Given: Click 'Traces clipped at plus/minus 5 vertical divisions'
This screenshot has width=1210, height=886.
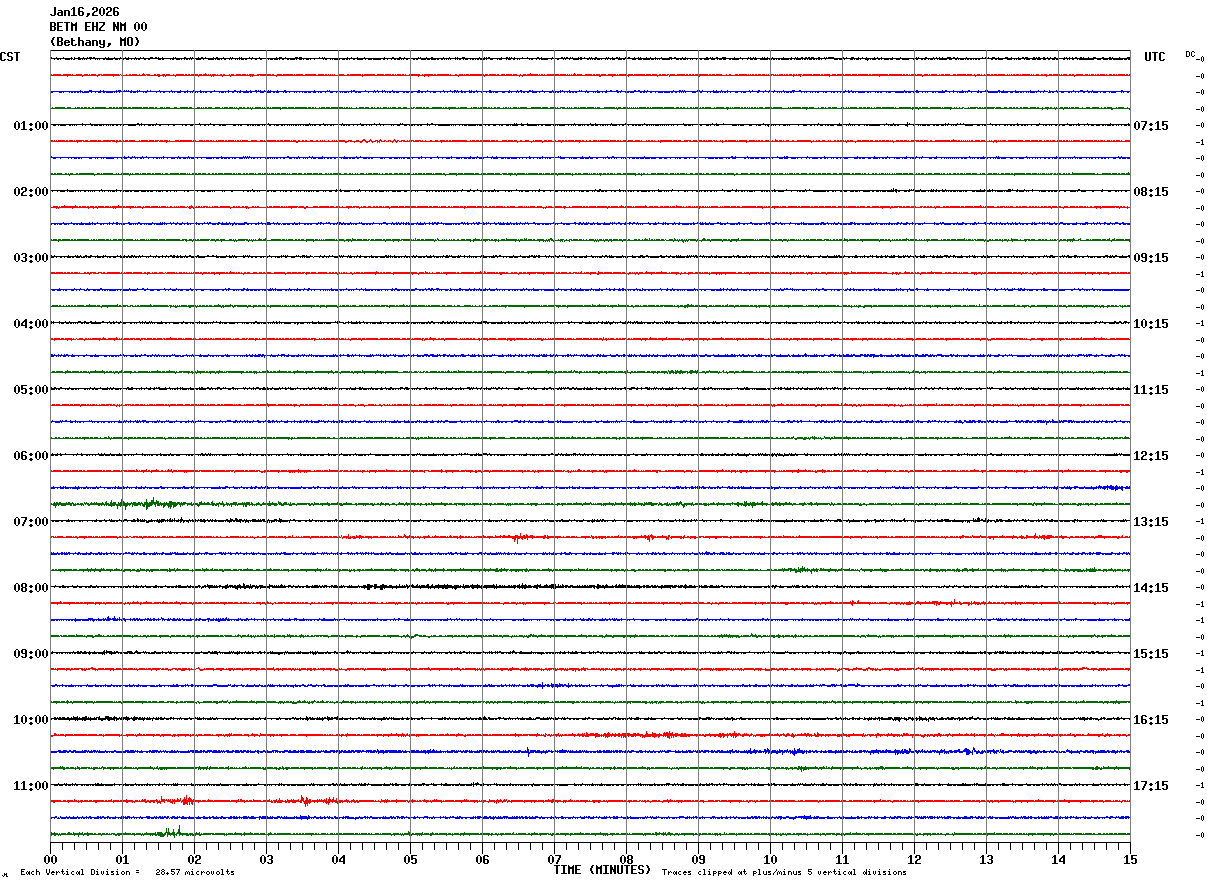Looking at the screenshot, I should (784, 872).
